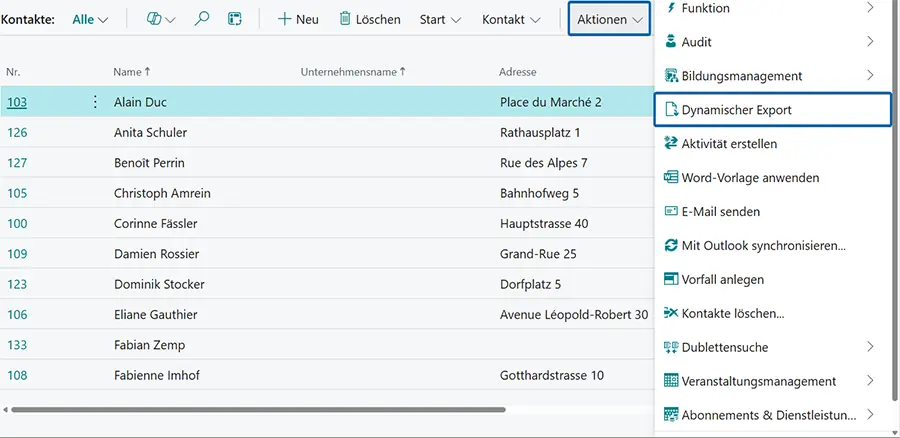Choose Word-Vorlage anwenden menu entry

pos(773,177)
